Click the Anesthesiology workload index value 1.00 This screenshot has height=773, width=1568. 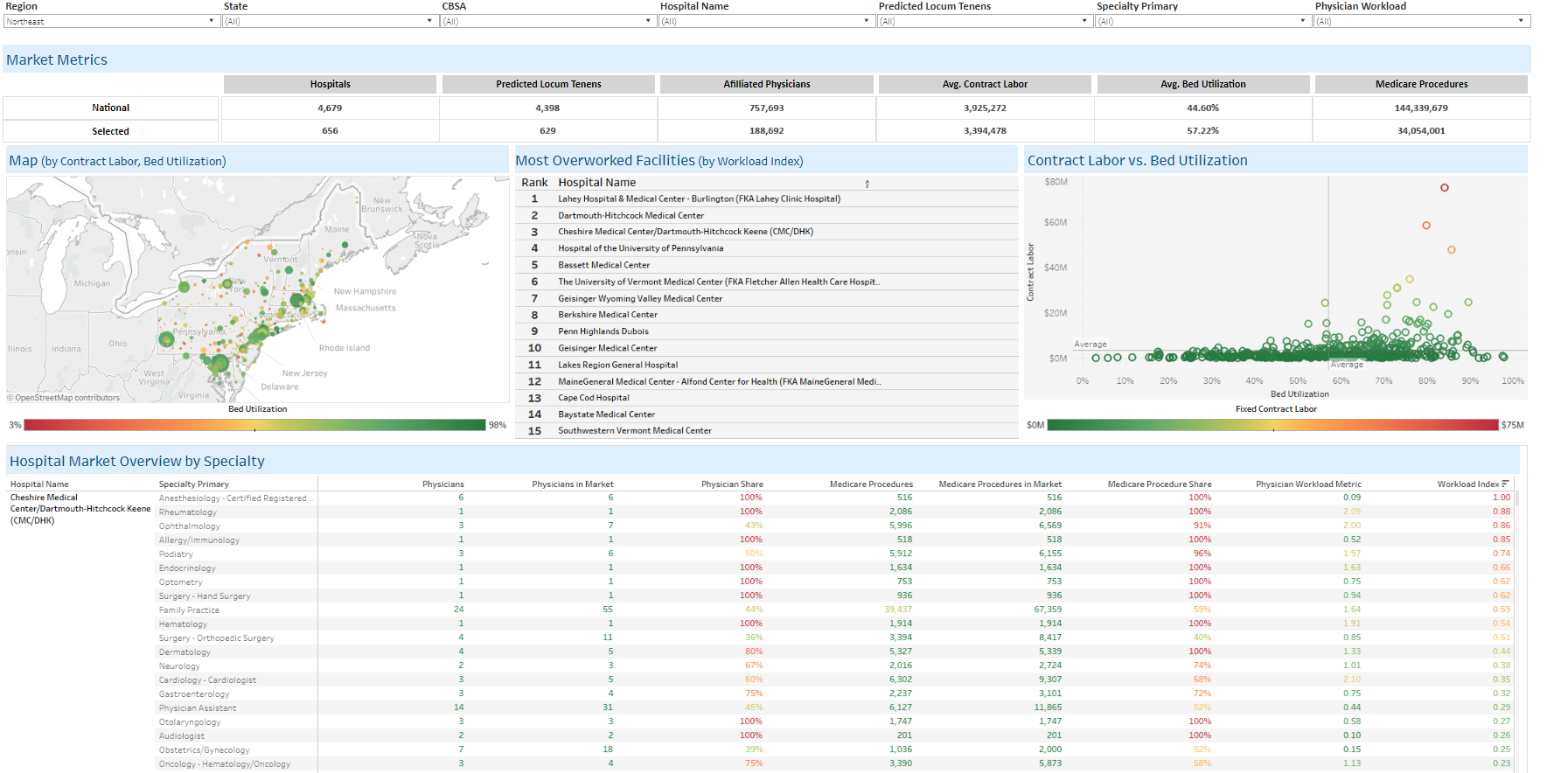tap(1502, 498)
